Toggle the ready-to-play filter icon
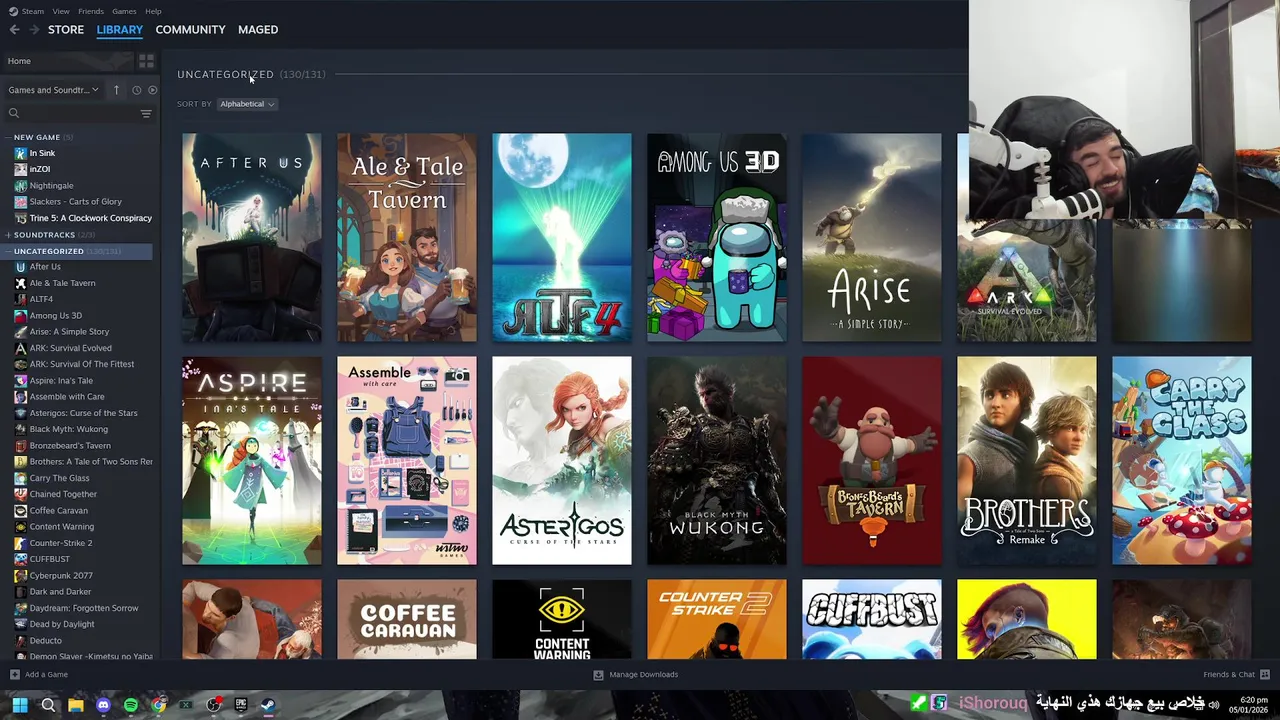The image size is (1280, 720). pyautogui.click(x=152, y=90)
